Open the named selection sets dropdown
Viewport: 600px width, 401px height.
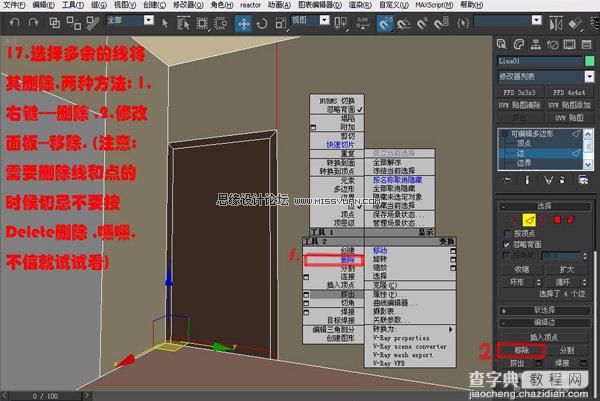tap(537, 20)
